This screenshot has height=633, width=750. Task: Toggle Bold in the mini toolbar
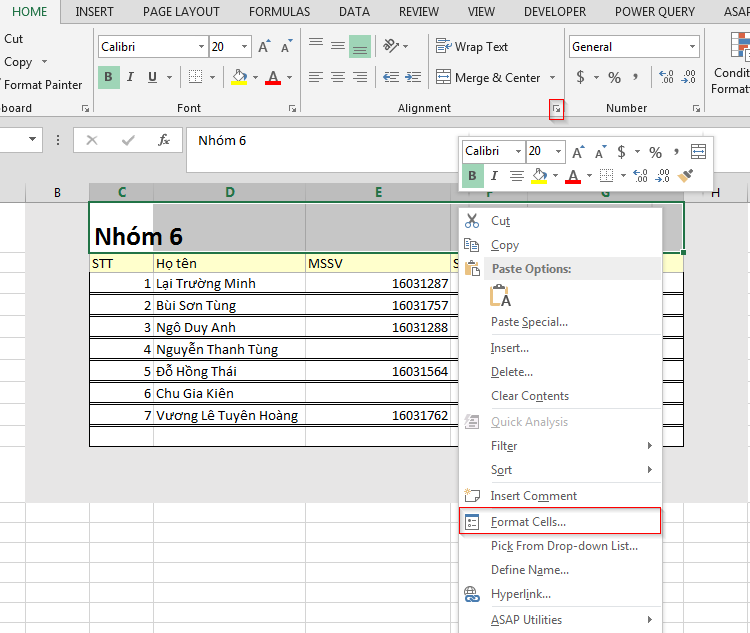coord(473,176)
